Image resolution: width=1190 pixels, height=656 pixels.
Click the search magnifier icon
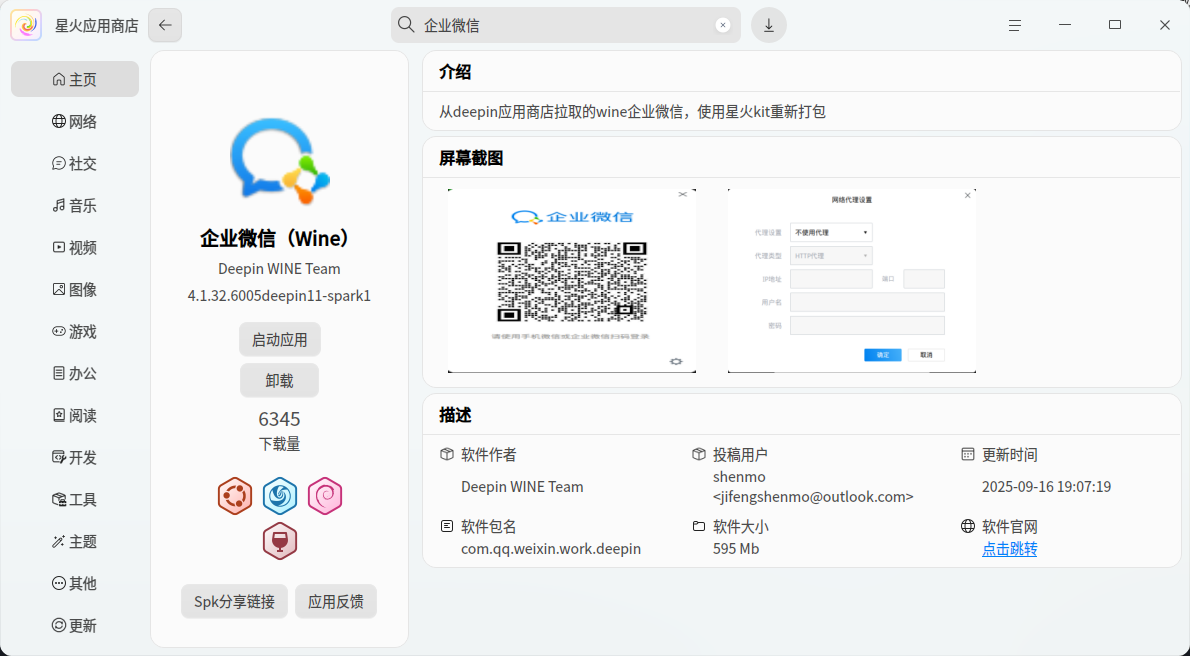pyautogui.click(x=406, y=25)
